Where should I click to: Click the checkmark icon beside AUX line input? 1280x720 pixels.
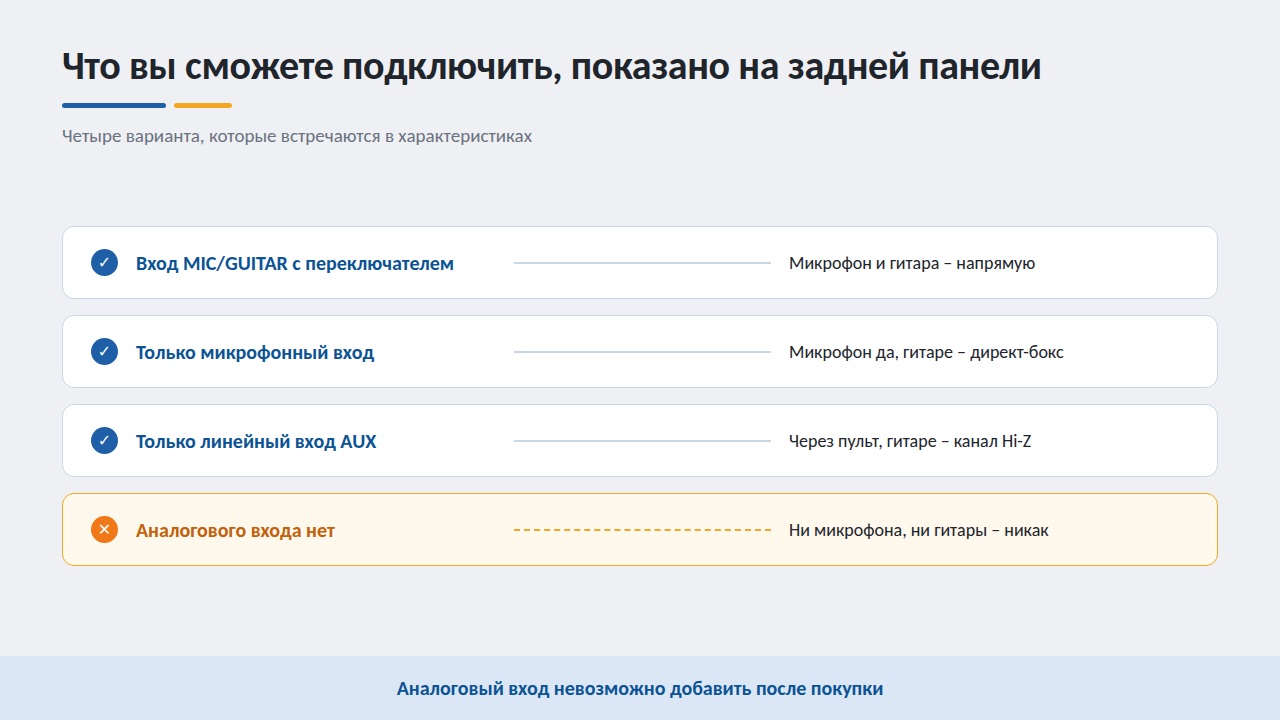(x=104, y=441)
